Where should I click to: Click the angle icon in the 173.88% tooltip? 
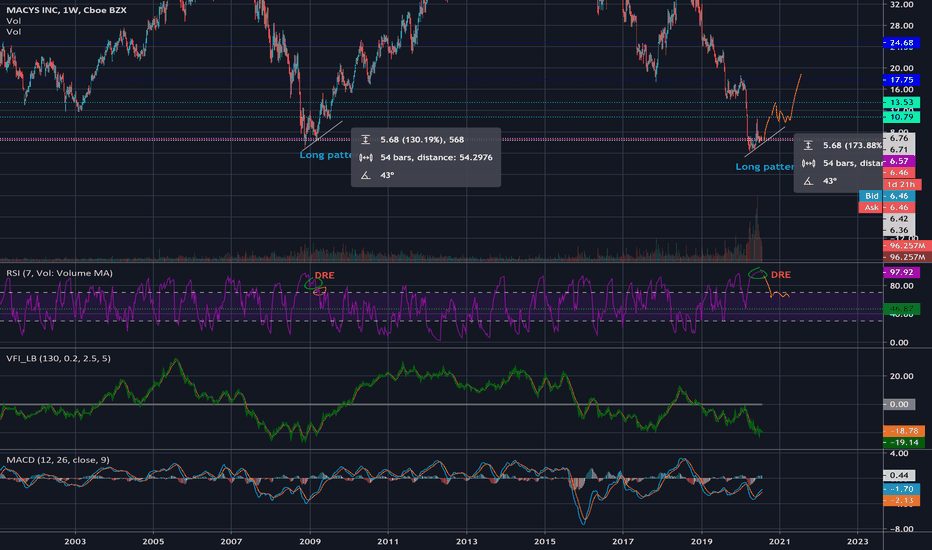808,181
